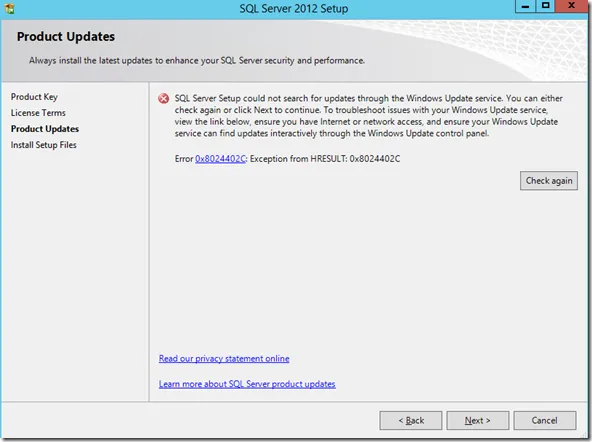Click the SQL Server 2012 Setup title text
The width and height of the screenshot is (592, 442).
click(294, 9)
